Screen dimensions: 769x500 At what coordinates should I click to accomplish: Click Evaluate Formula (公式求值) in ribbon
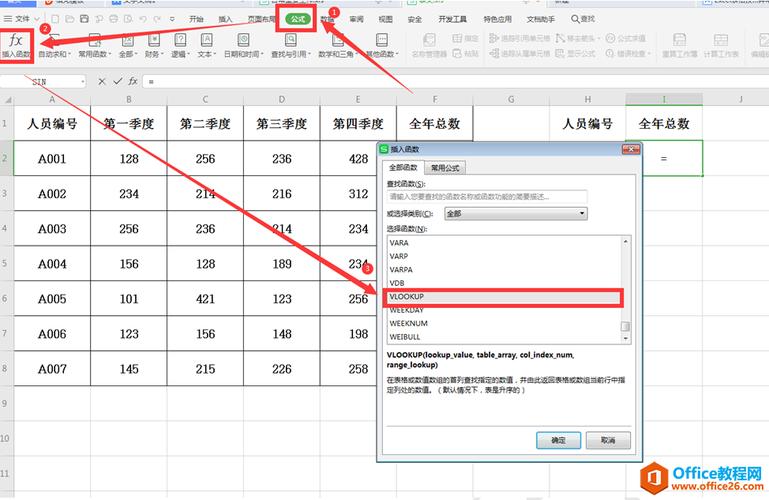[625, 38]
